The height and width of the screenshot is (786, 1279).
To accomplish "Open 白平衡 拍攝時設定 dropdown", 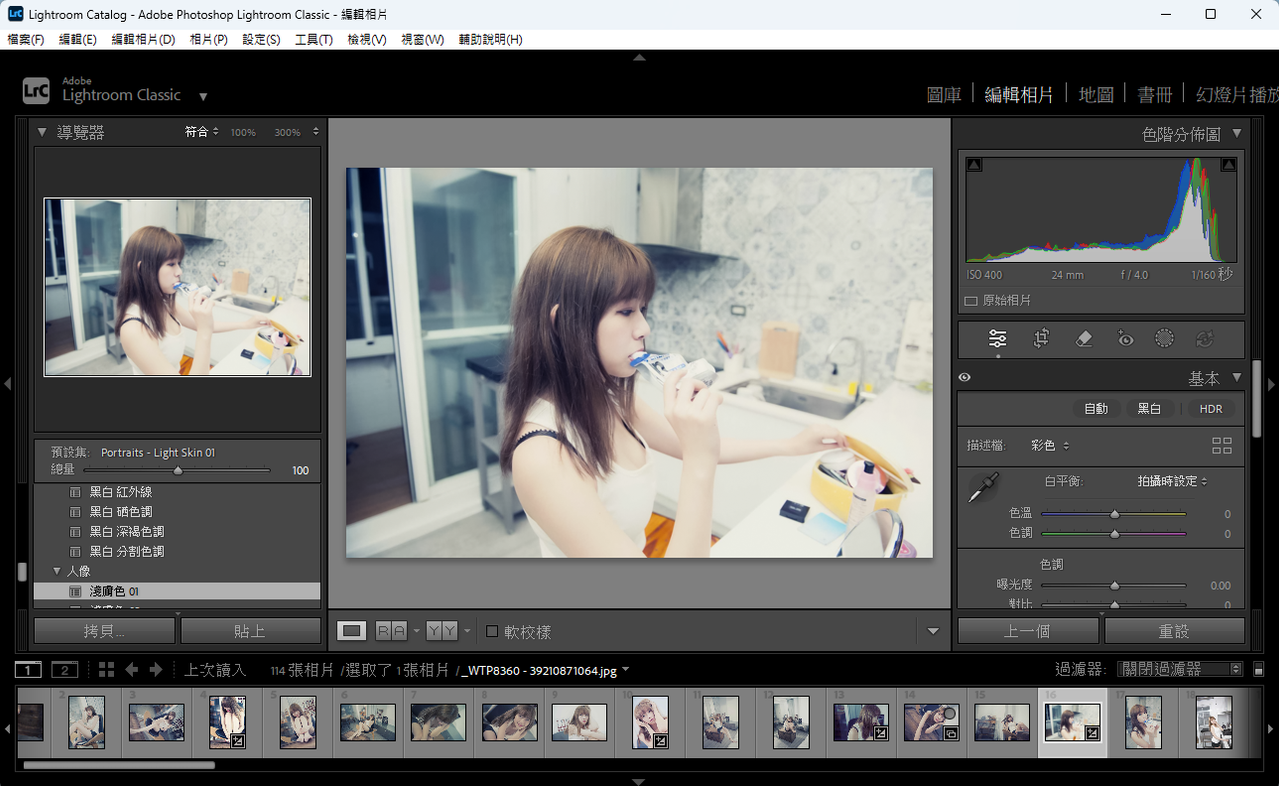I will point(1172,481).
